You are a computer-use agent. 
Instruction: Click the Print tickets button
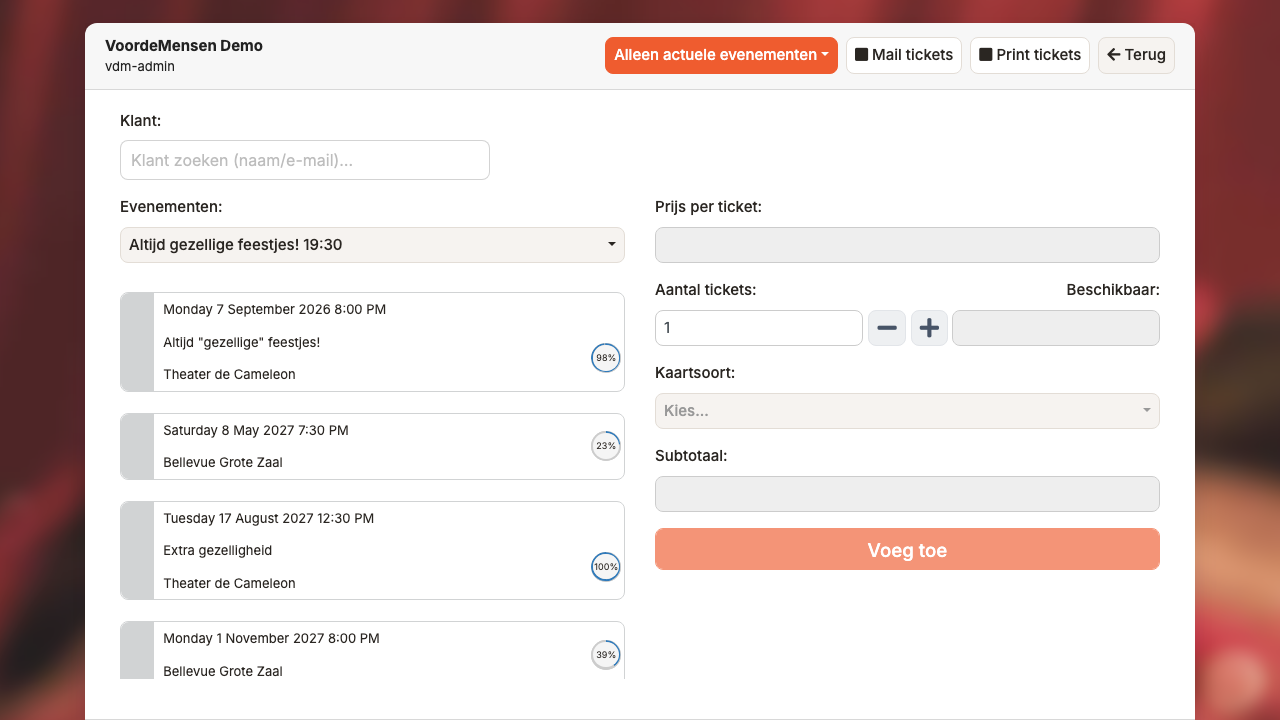(x=1030, y=55)
